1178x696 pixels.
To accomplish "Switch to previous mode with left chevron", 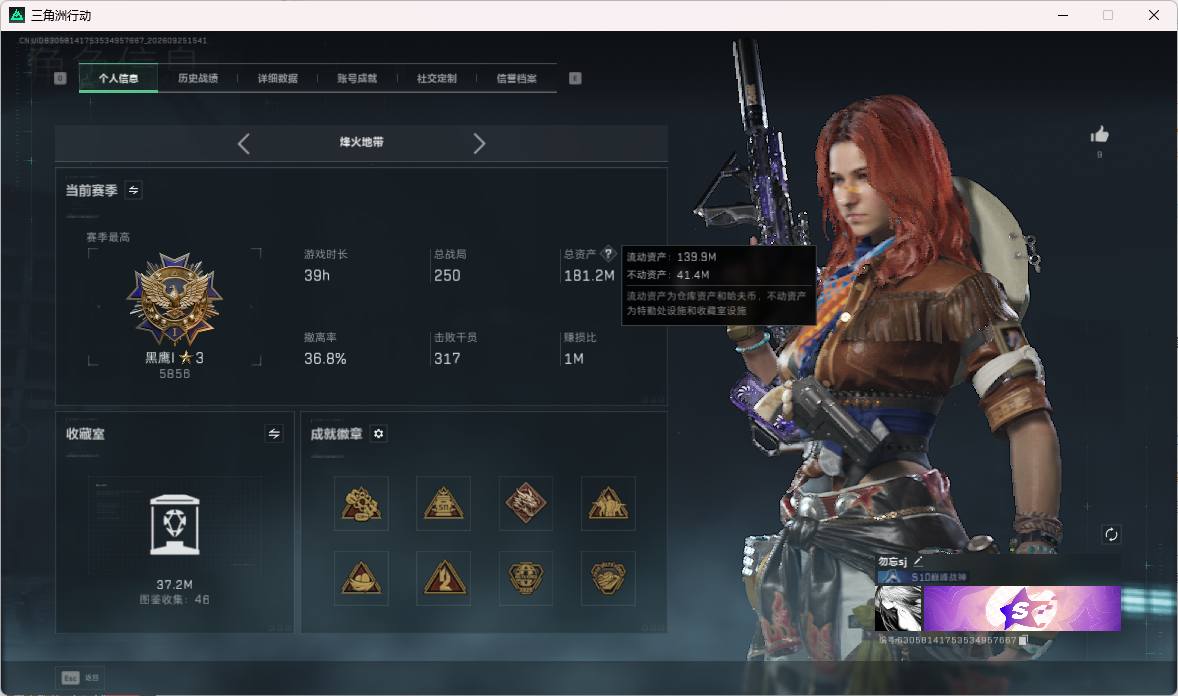I will (243, 144).
